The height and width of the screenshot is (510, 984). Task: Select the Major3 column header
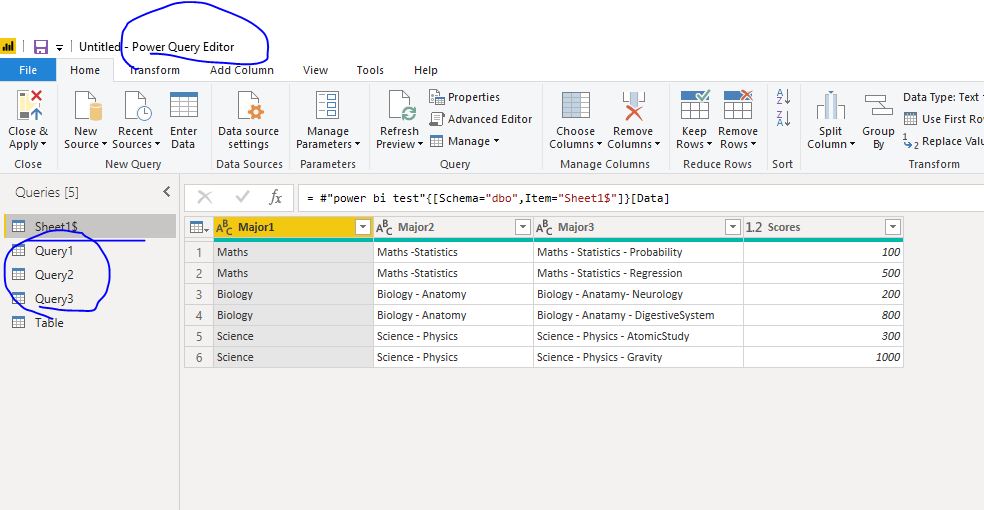click(x=638, y=227)
